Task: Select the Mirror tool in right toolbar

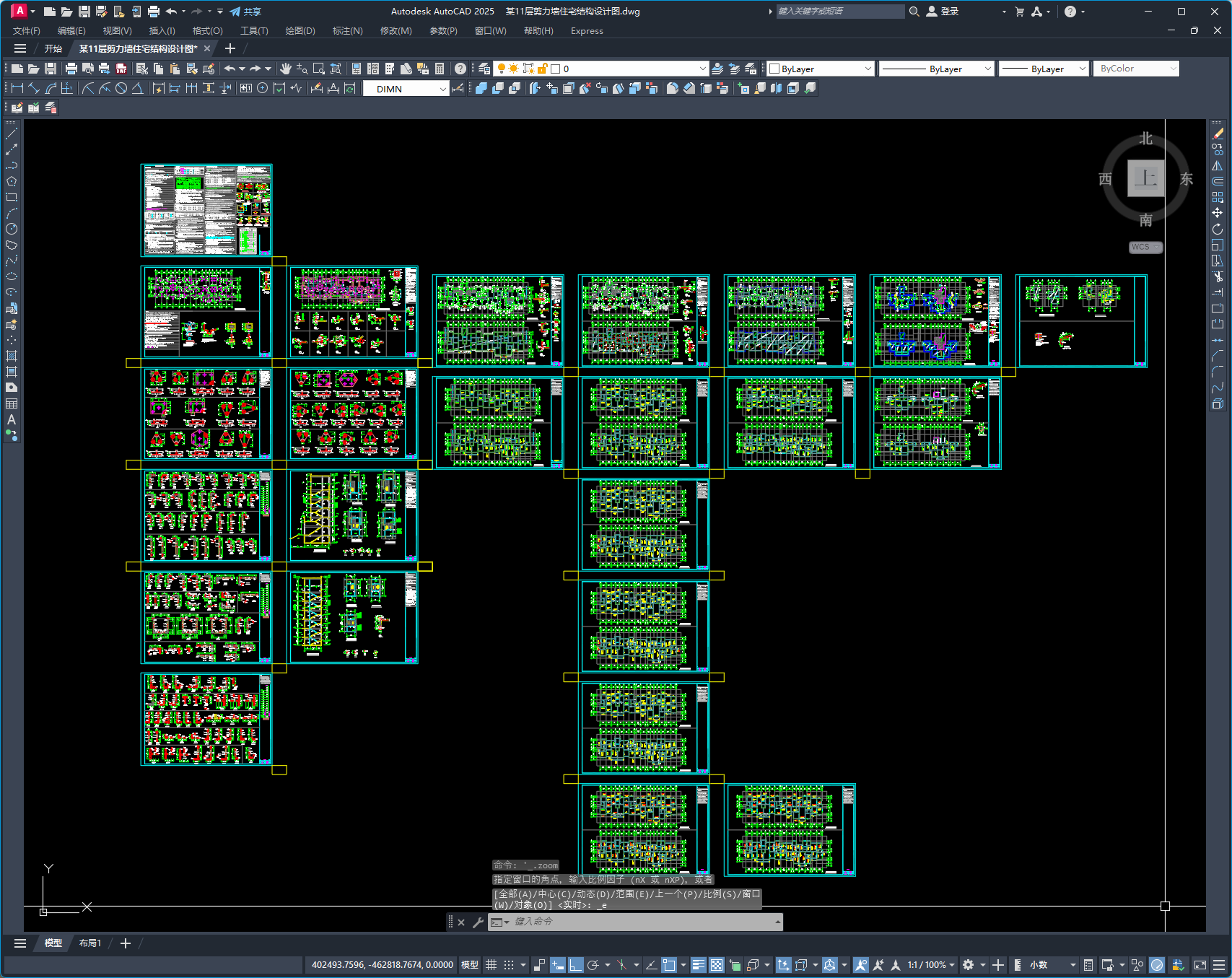Action: (1218, 165)
